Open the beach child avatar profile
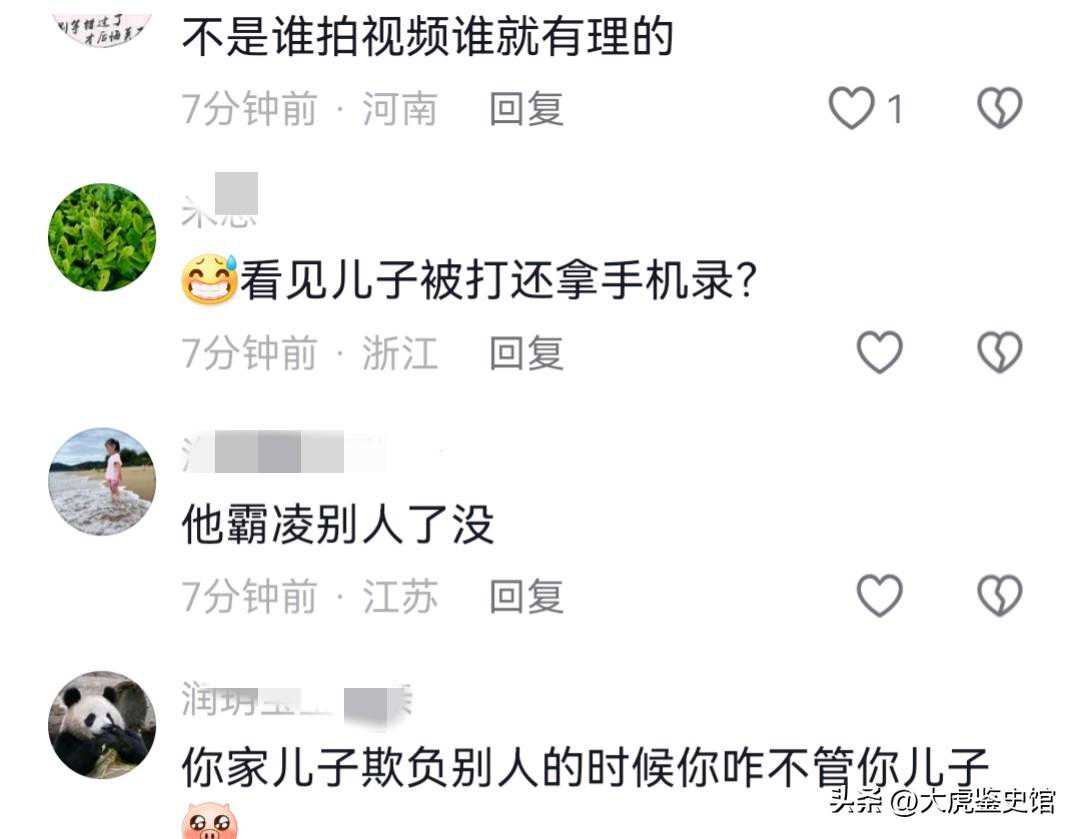1080x839 pixels. (x=102, y=481)
